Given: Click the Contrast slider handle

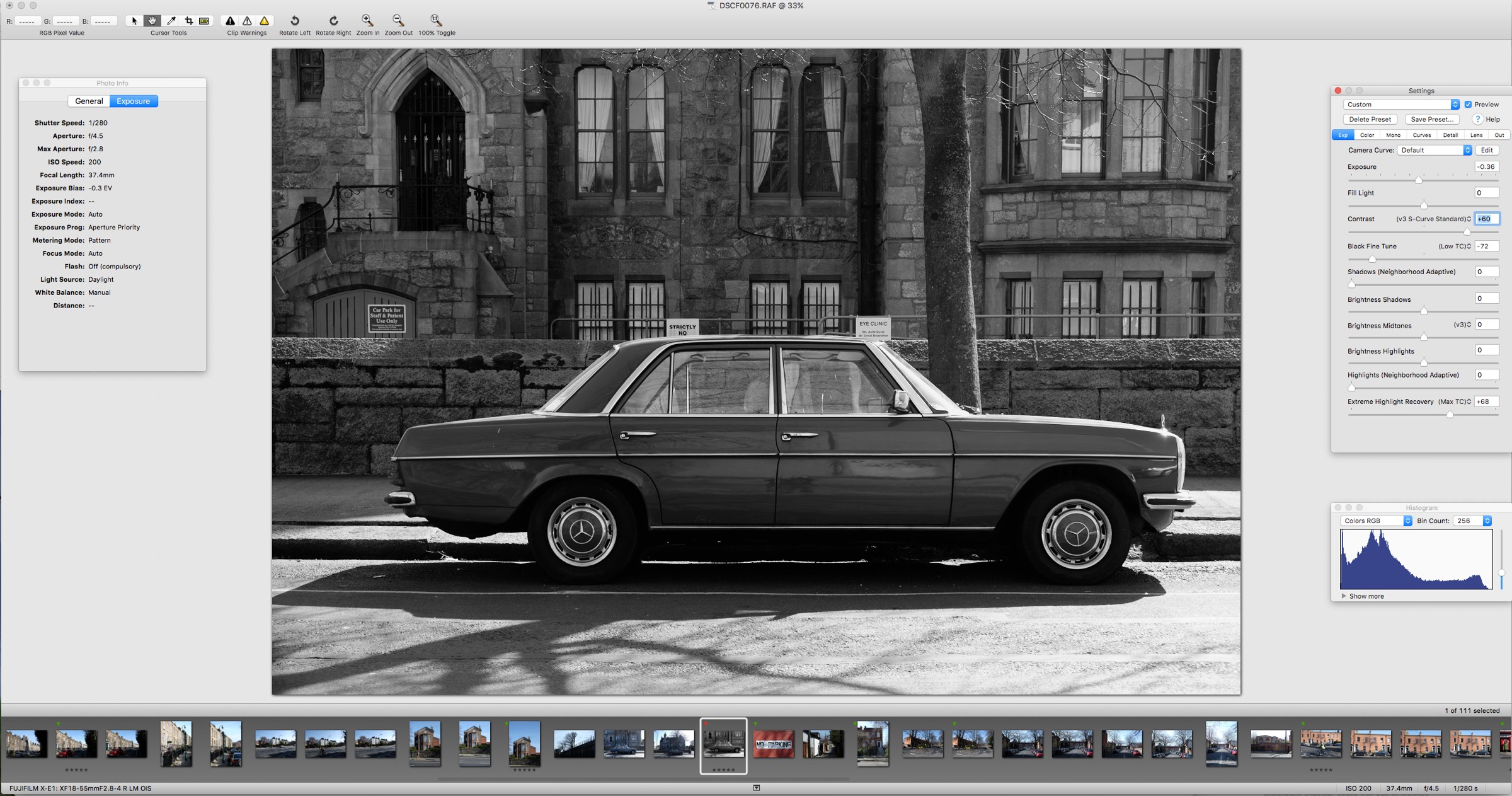Looking at the screenshot, I should click(x=1467, y=232).
